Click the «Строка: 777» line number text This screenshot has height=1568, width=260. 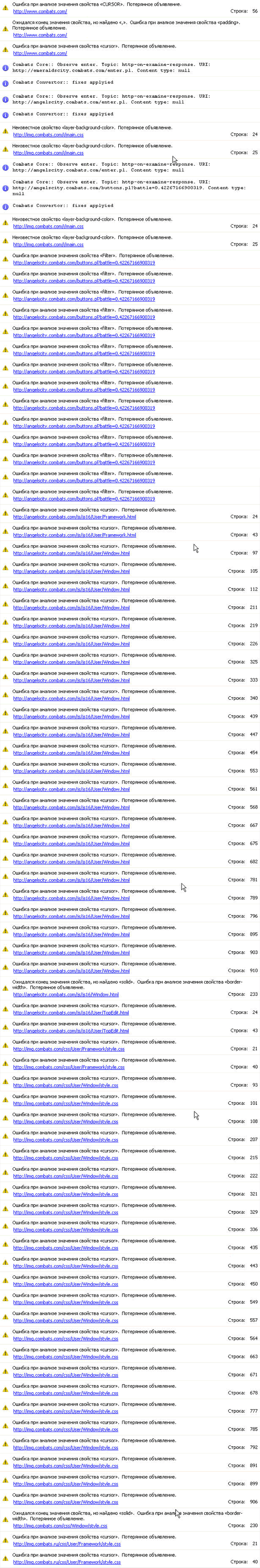(243, 1411)
